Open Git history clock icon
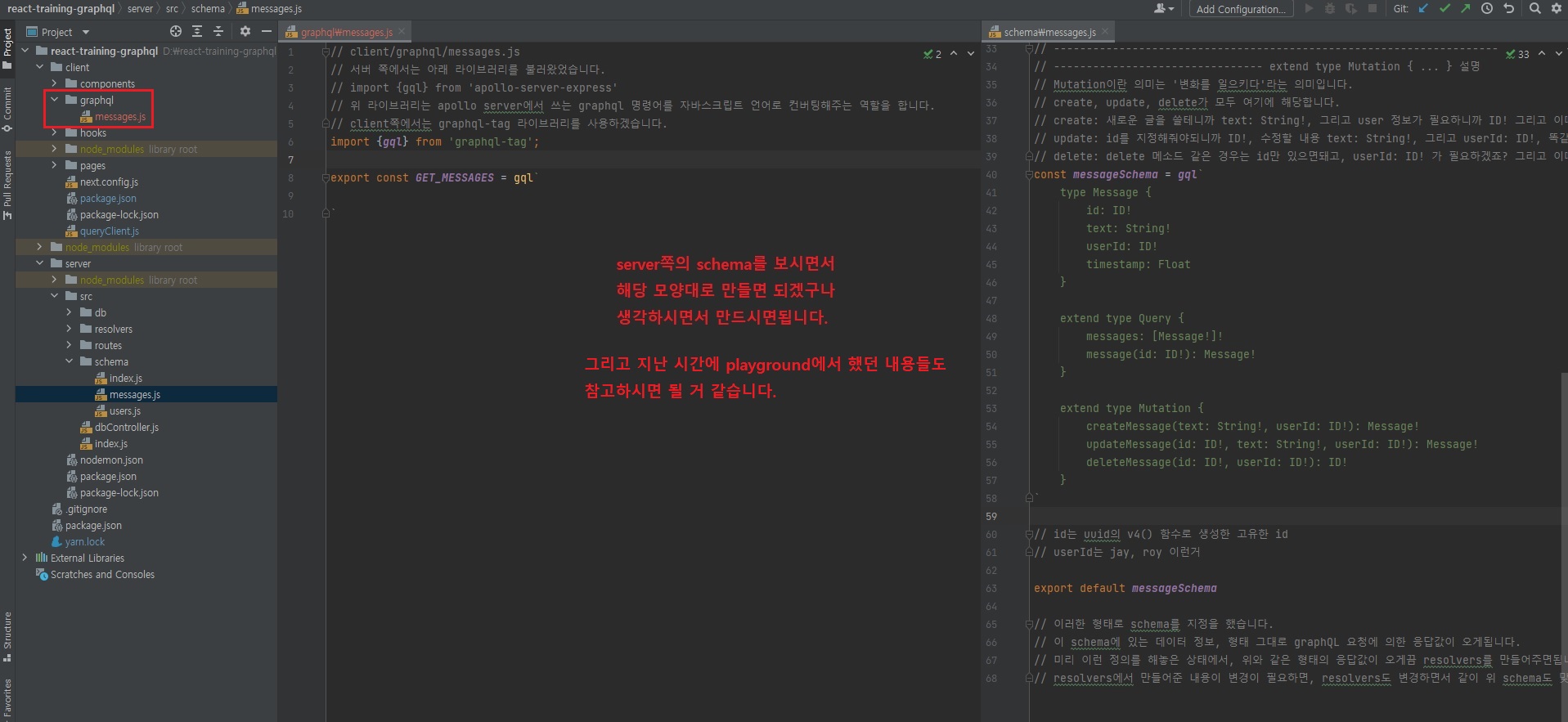 click(1487, 9)
